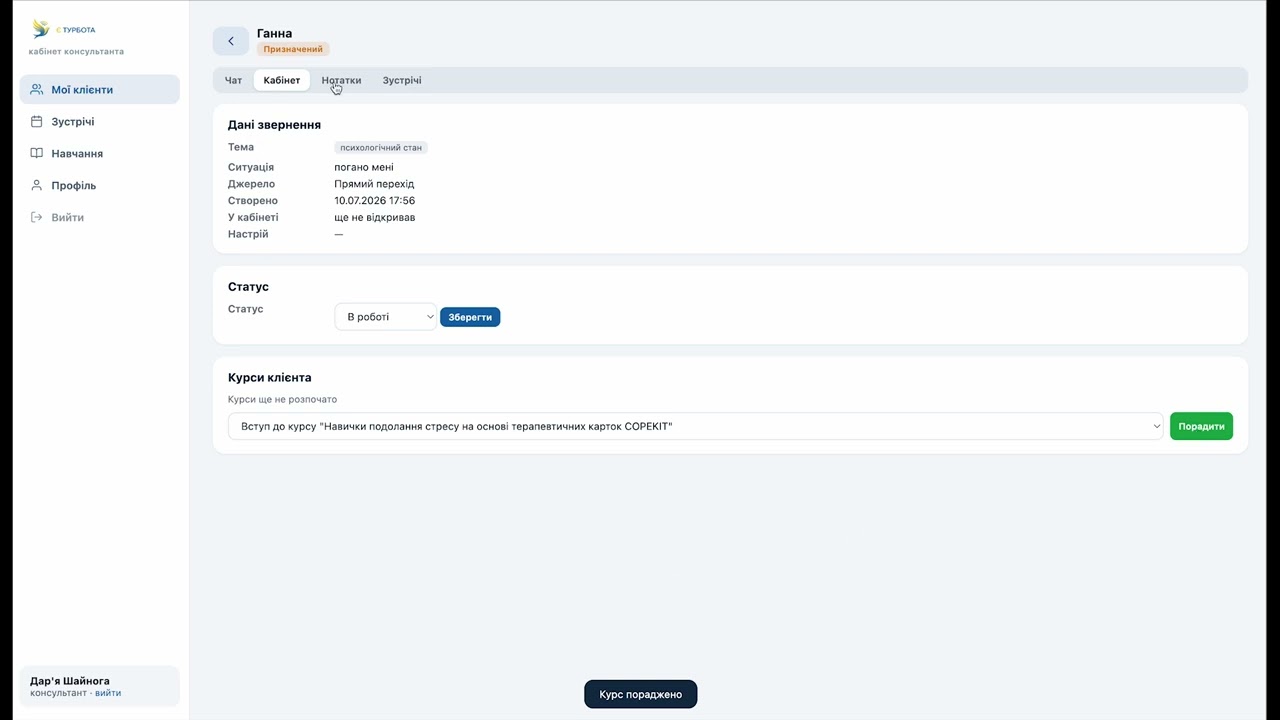Screen dimensions: 1280x720
Task: Click the calendar icon beside Зустрічі
Action: coord(37,121)
